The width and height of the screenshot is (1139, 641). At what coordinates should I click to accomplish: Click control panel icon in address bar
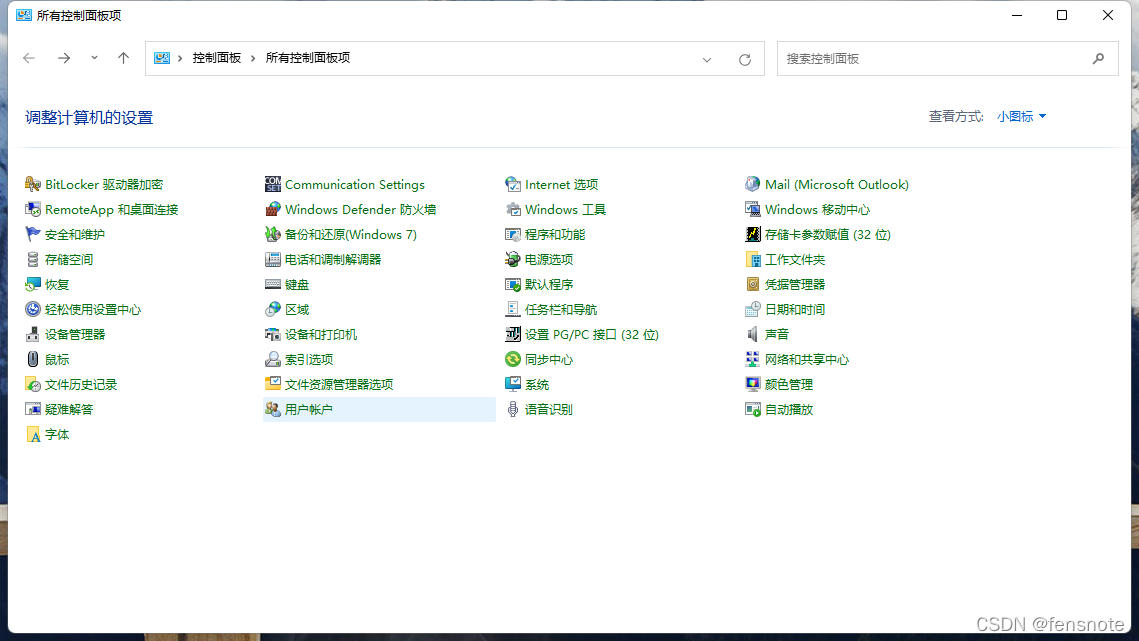tap(162, 58)
